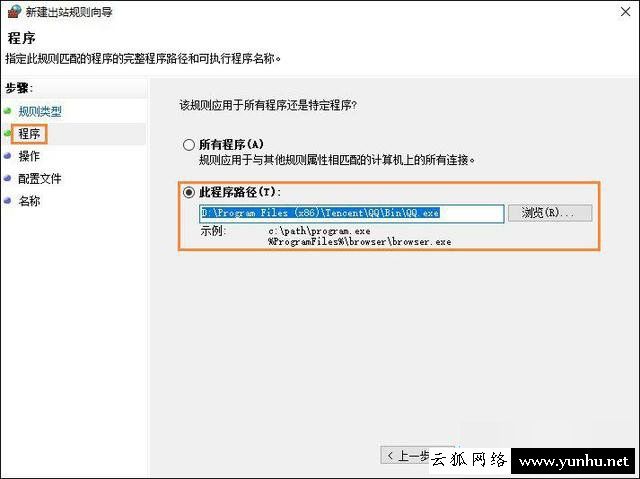Select the 程序 step in the sidebar
640x479 pixels.
(x=29, y=134)
